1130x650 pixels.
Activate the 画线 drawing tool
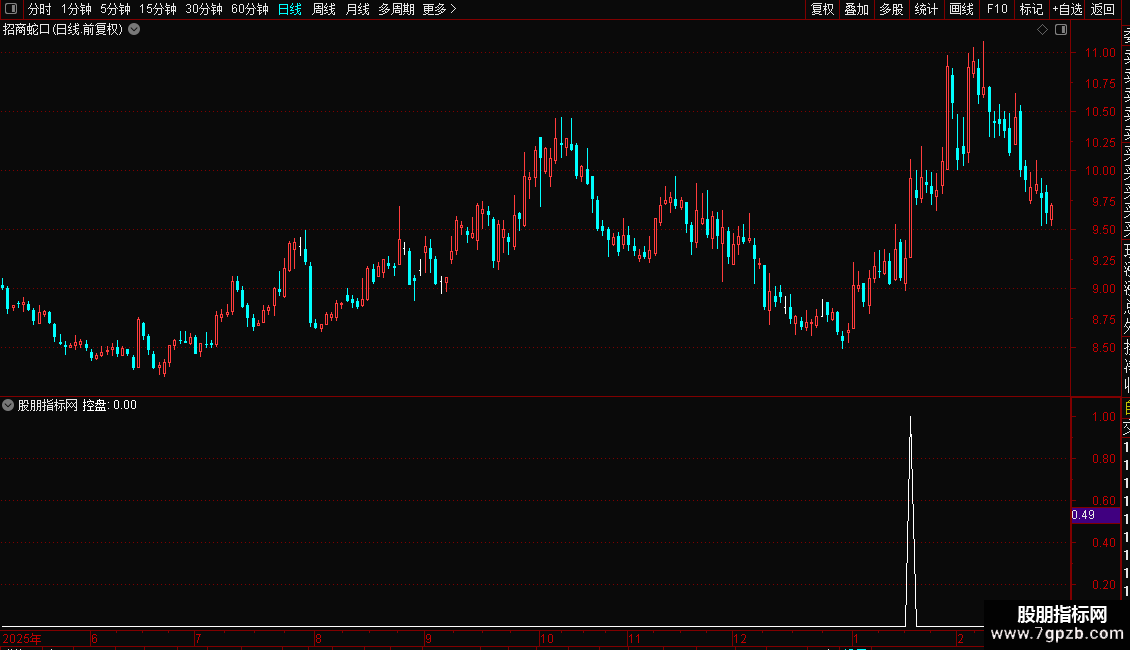[961, 9]
